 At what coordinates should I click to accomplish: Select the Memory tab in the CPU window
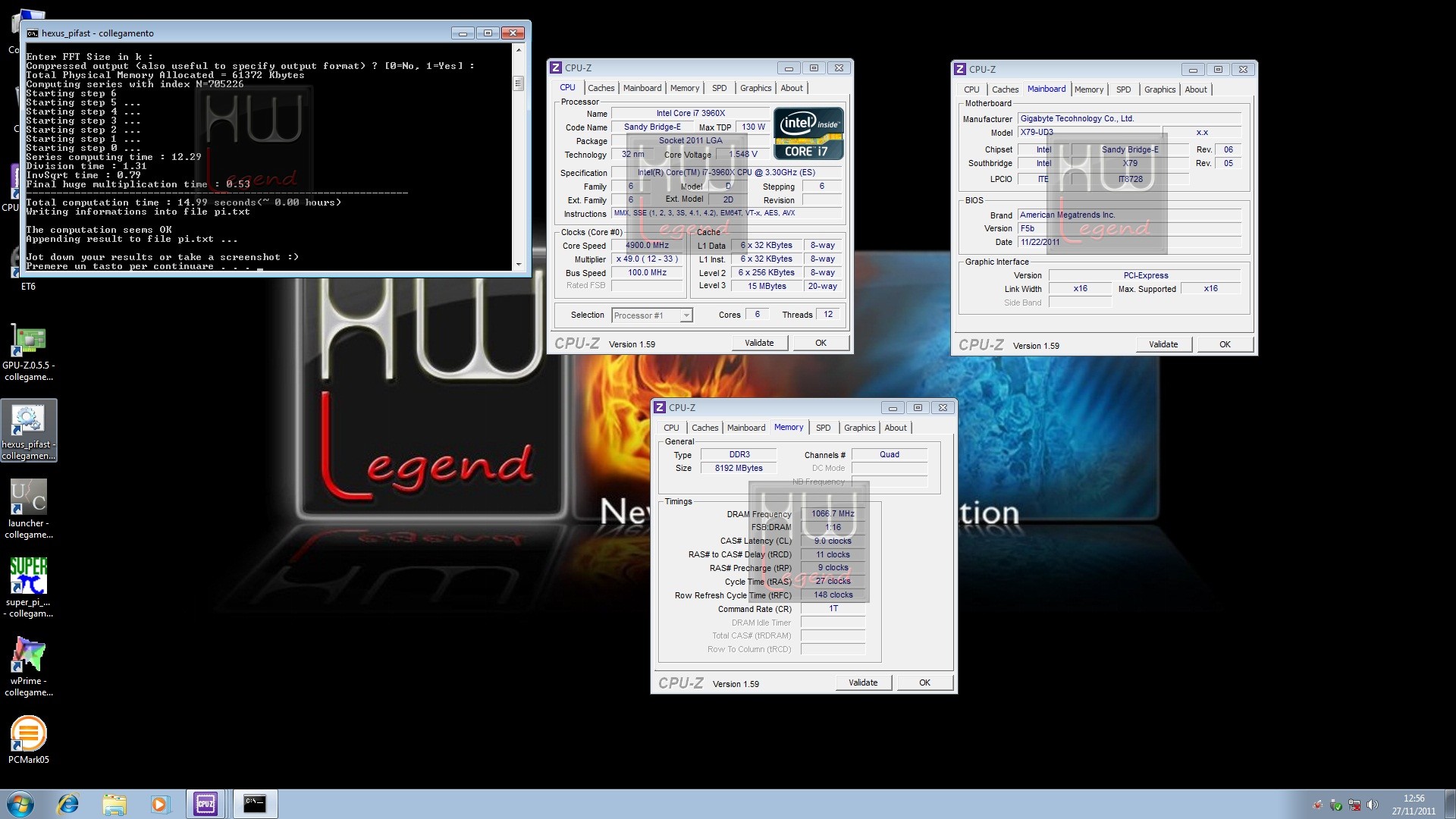point(685,88)
